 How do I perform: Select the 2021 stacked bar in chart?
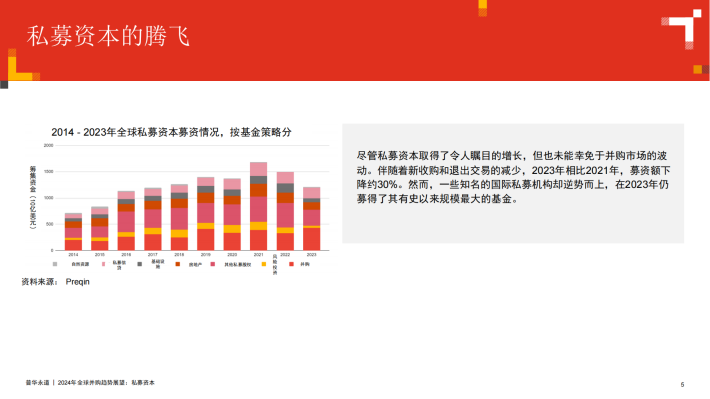coord(259,206)
